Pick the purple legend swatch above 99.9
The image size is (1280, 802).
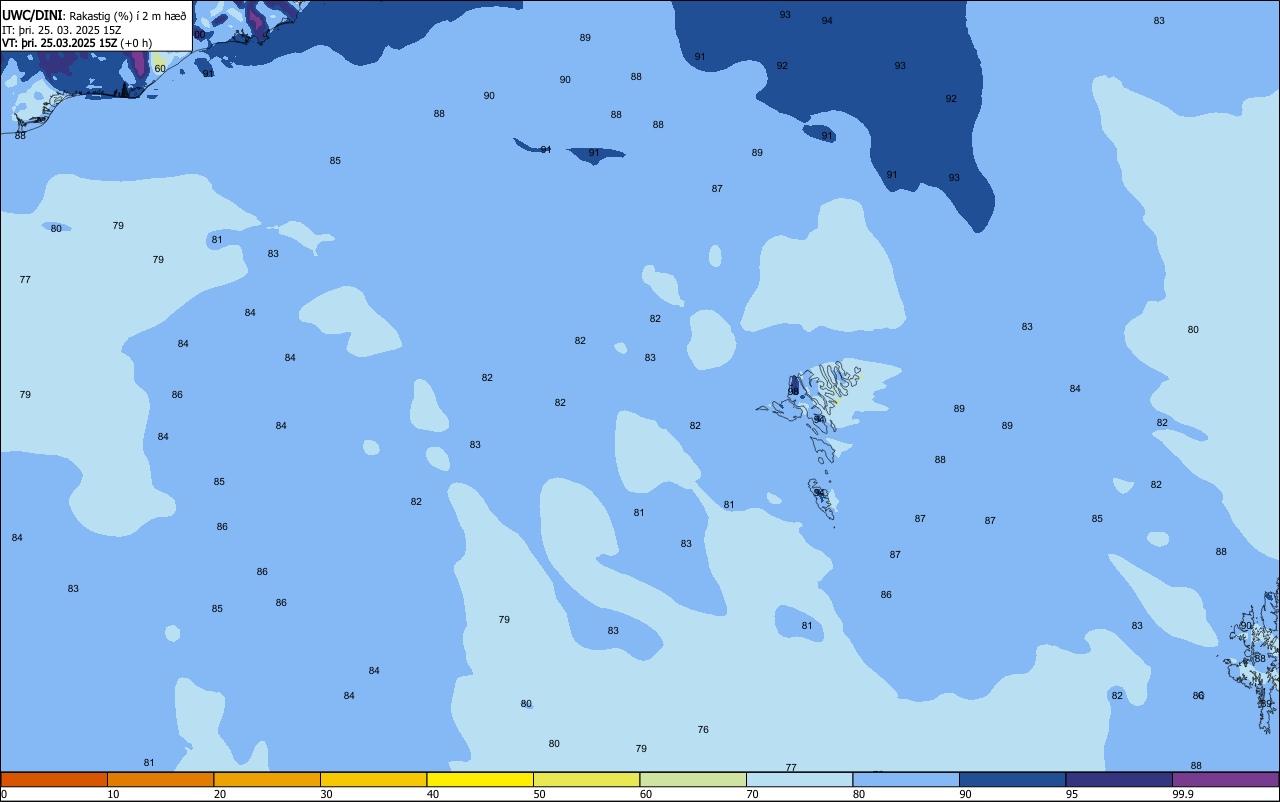pyautogui.click(x=1225, y=779)
